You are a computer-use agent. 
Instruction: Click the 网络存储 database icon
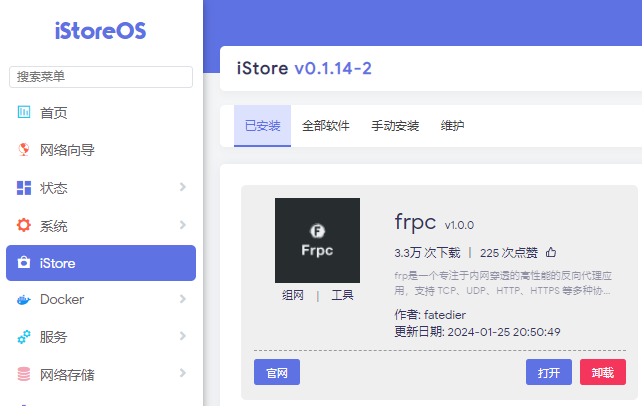tap(24, 374)
